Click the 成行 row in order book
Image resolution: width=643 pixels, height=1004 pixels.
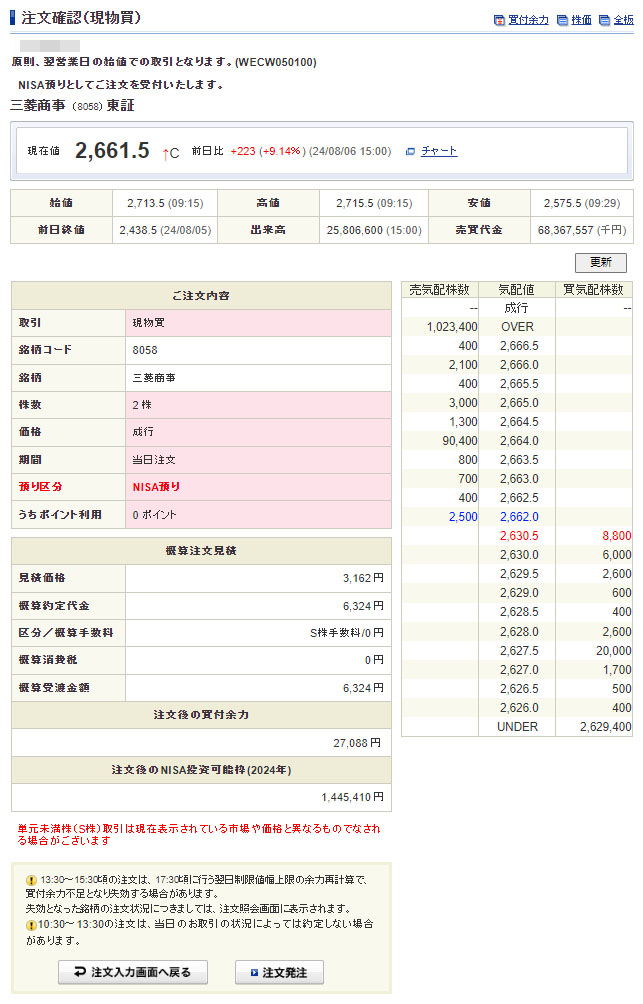517,308
